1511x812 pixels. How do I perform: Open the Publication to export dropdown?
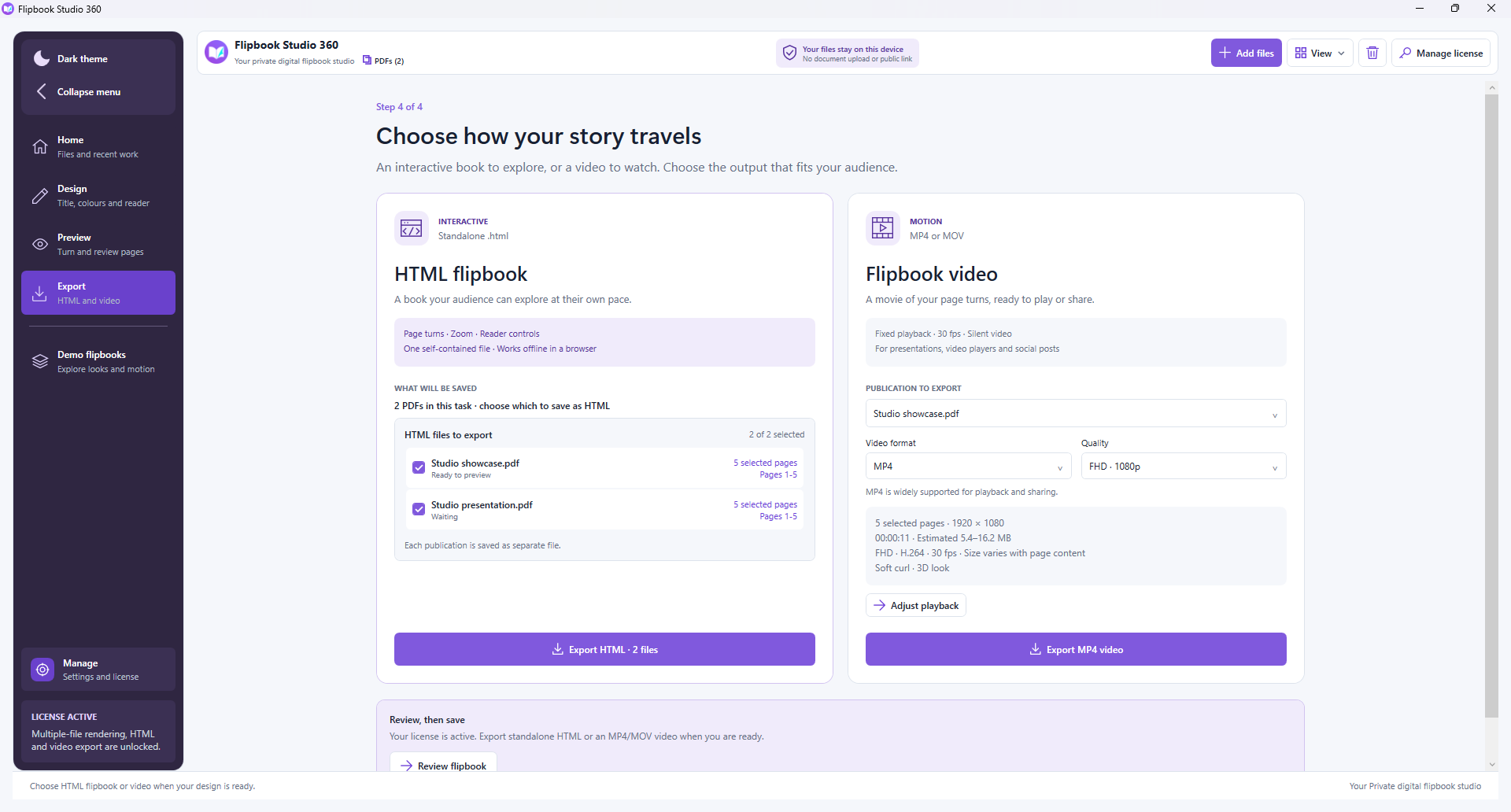pos(1076,414)
